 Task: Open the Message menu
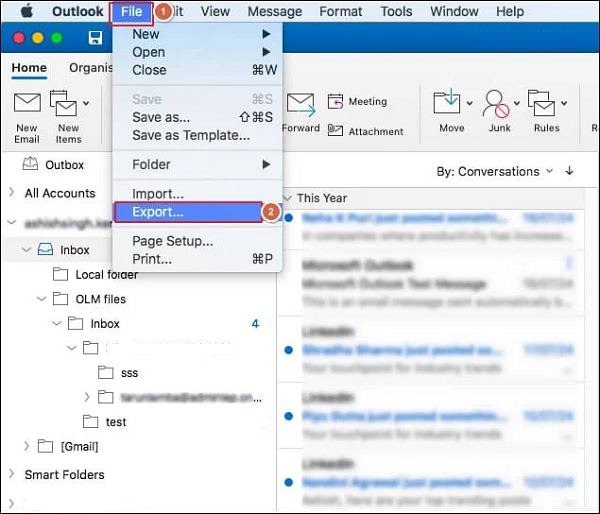tap(275, 11)
